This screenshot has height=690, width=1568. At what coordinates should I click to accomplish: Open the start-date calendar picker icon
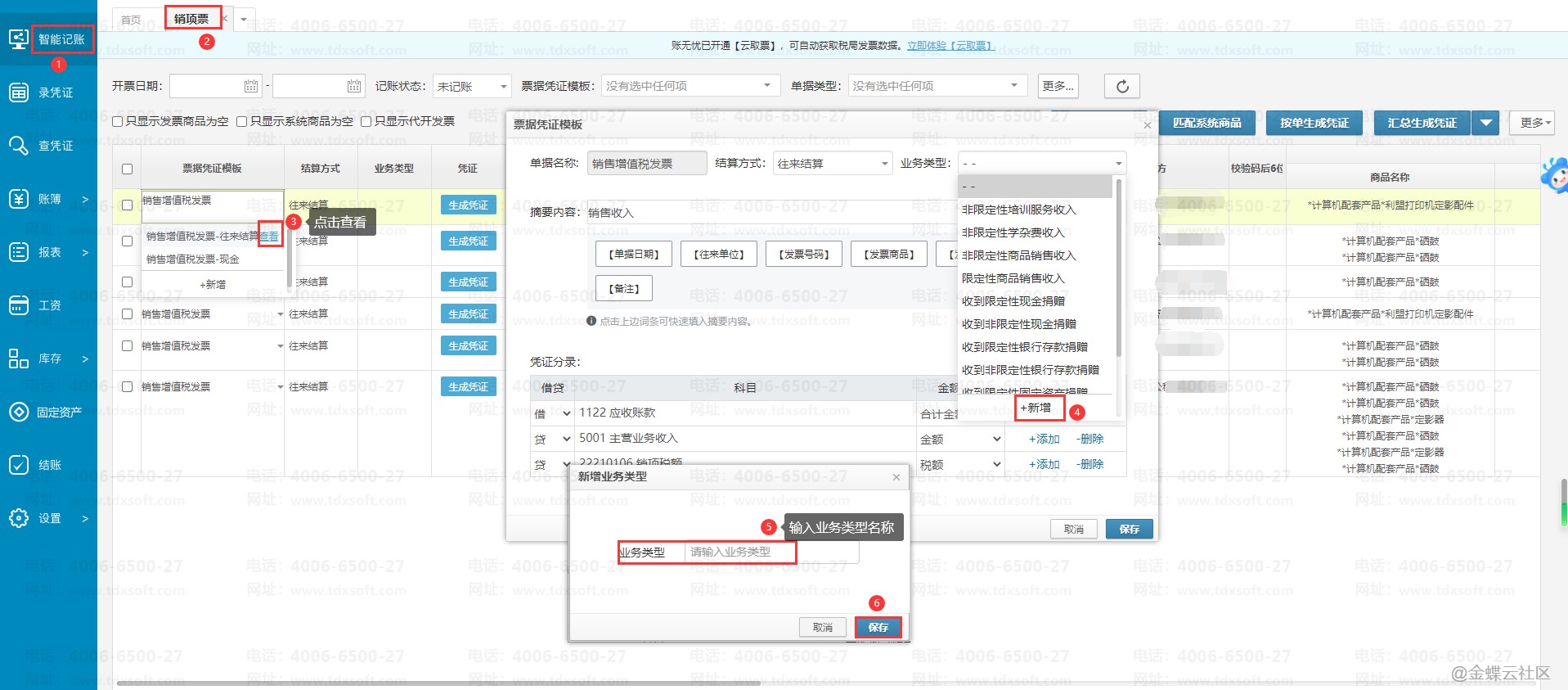(251, 86)
